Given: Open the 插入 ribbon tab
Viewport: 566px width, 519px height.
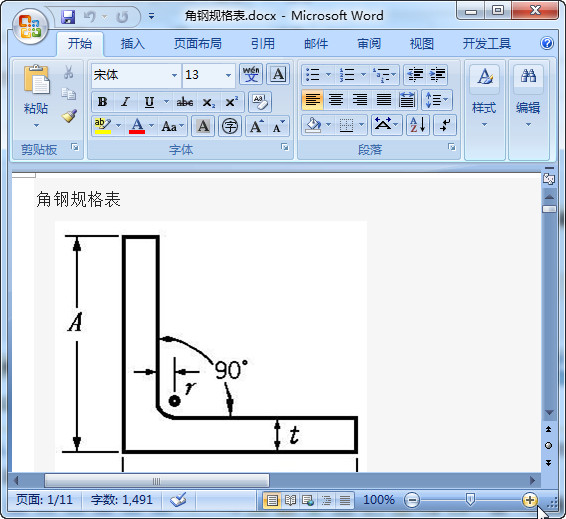Looking at the screenshot, I should (x=132, y=44).
